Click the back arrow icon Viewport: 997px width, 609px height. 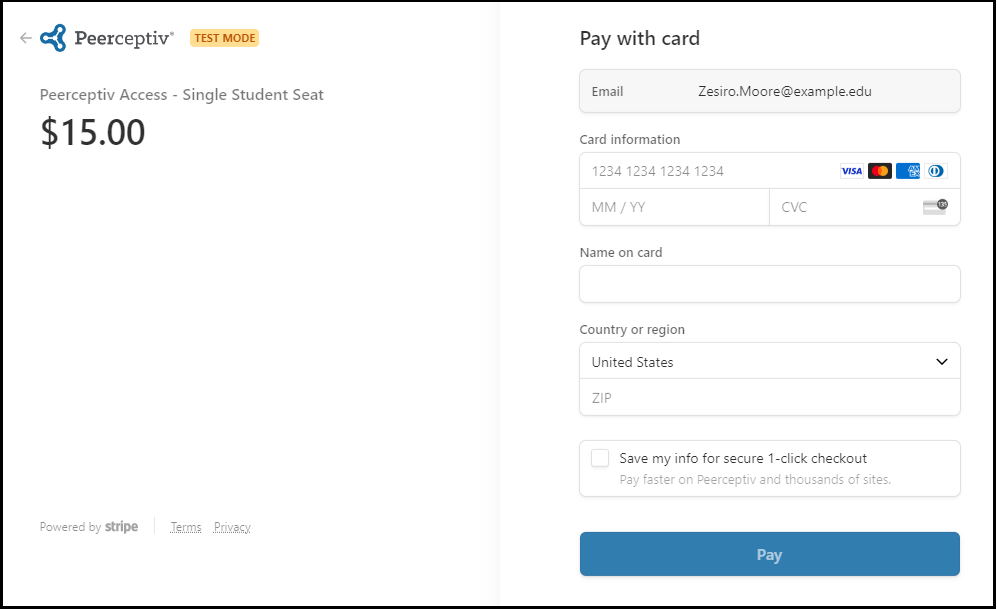click(x=26, y=38)
